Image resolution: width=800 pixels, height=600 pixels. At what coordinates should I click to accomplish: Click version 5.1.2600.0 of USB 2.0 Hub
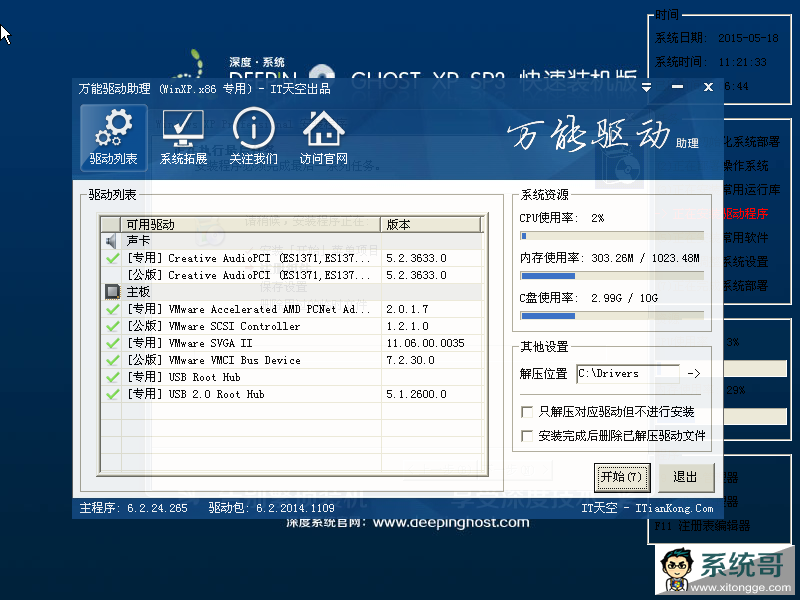coord(416,394)
